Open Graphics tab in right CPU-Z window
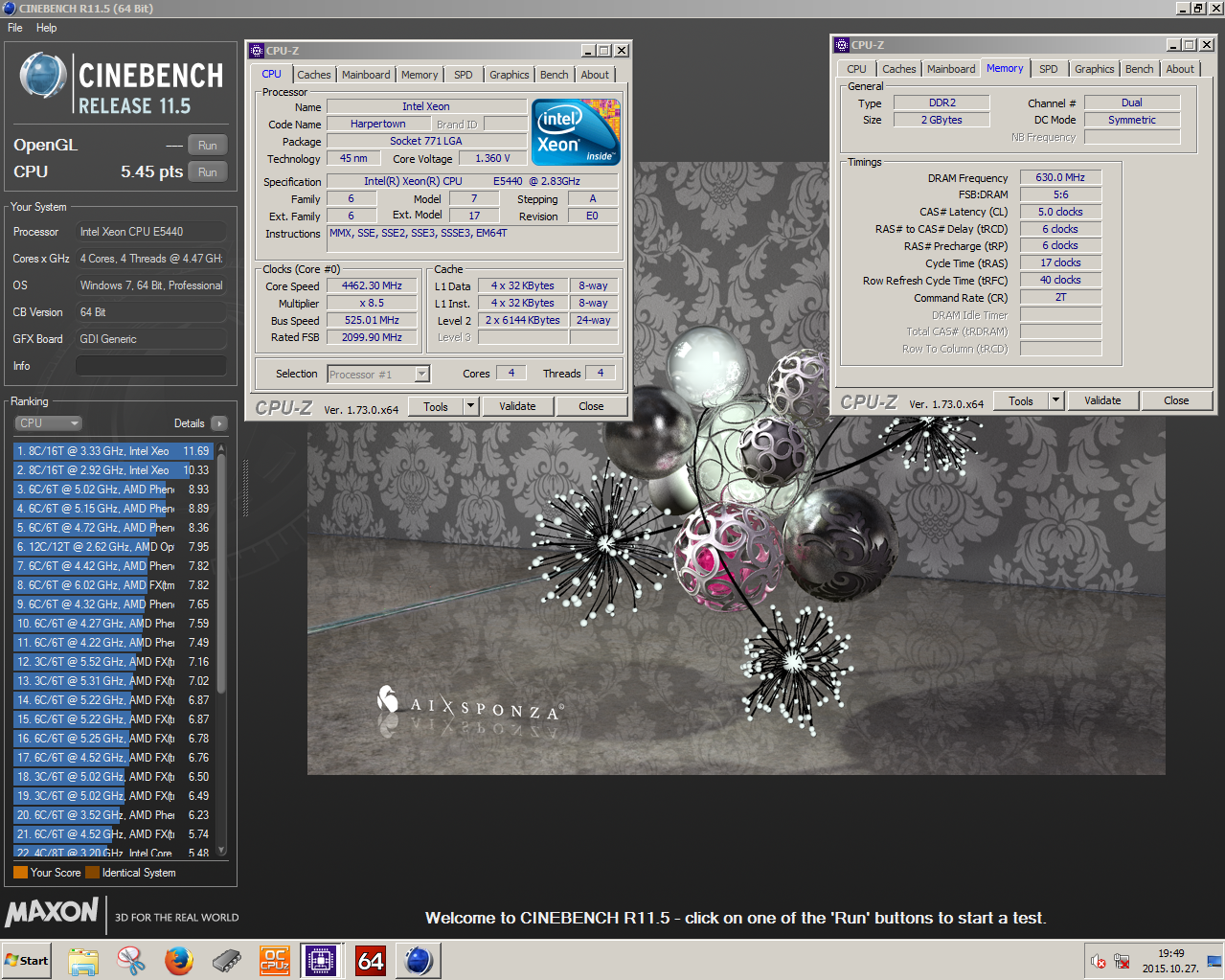The height and width of the screenshot is (980, 1225). [x=1095, y=69]
